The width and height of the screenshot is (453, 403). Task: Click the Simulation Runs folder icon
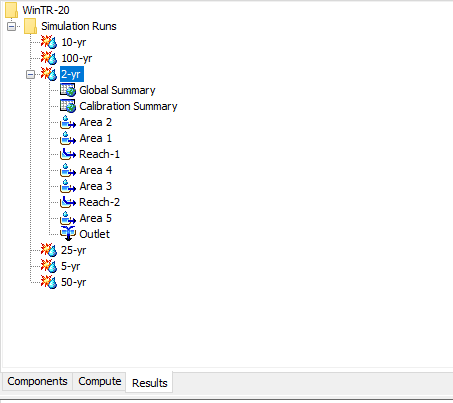click(x=31, y=26)
